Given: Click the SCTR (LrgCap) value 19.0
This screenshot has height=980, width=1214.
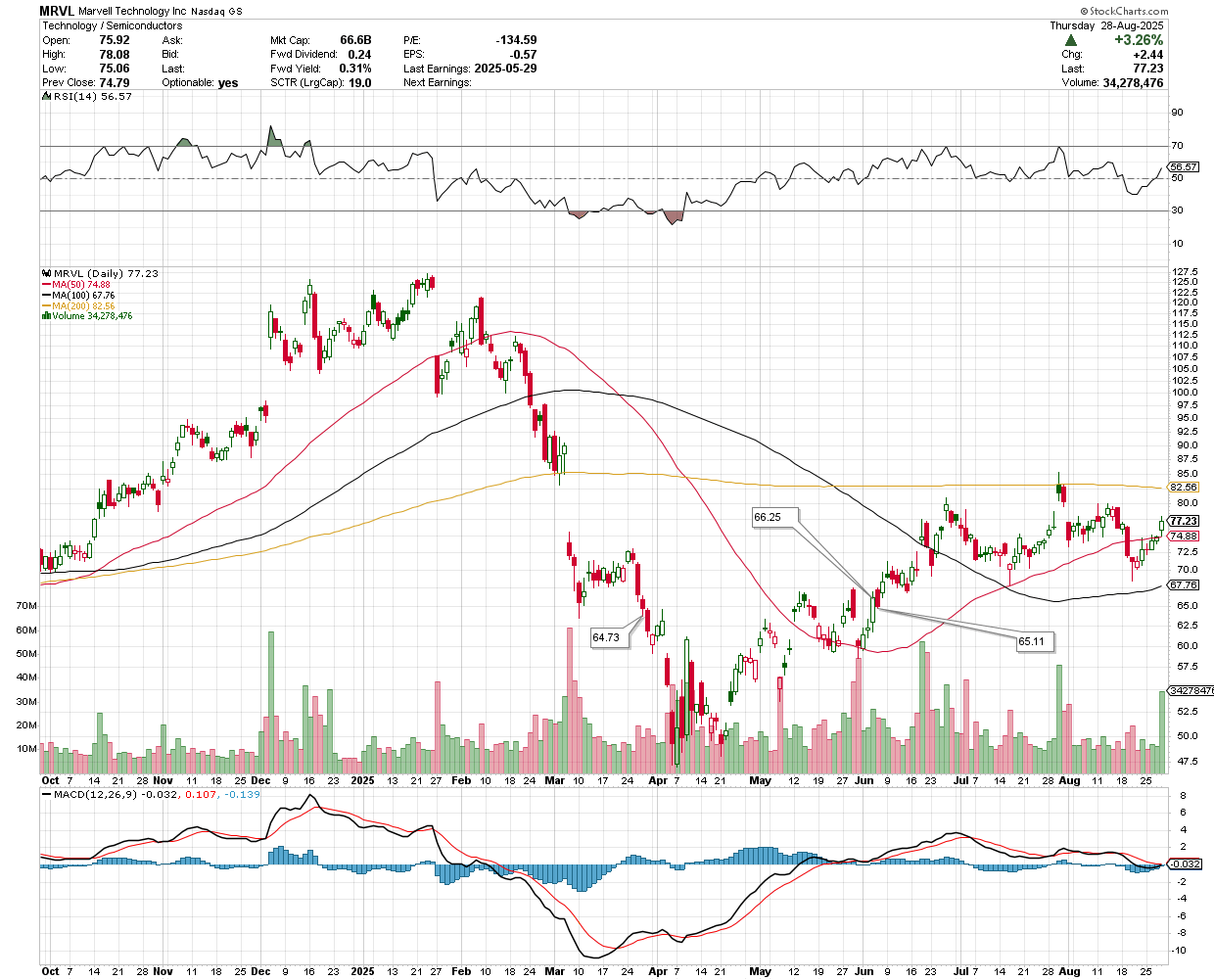Looking at the screenshot, I should pyautogui.click(x=359, y=83).
